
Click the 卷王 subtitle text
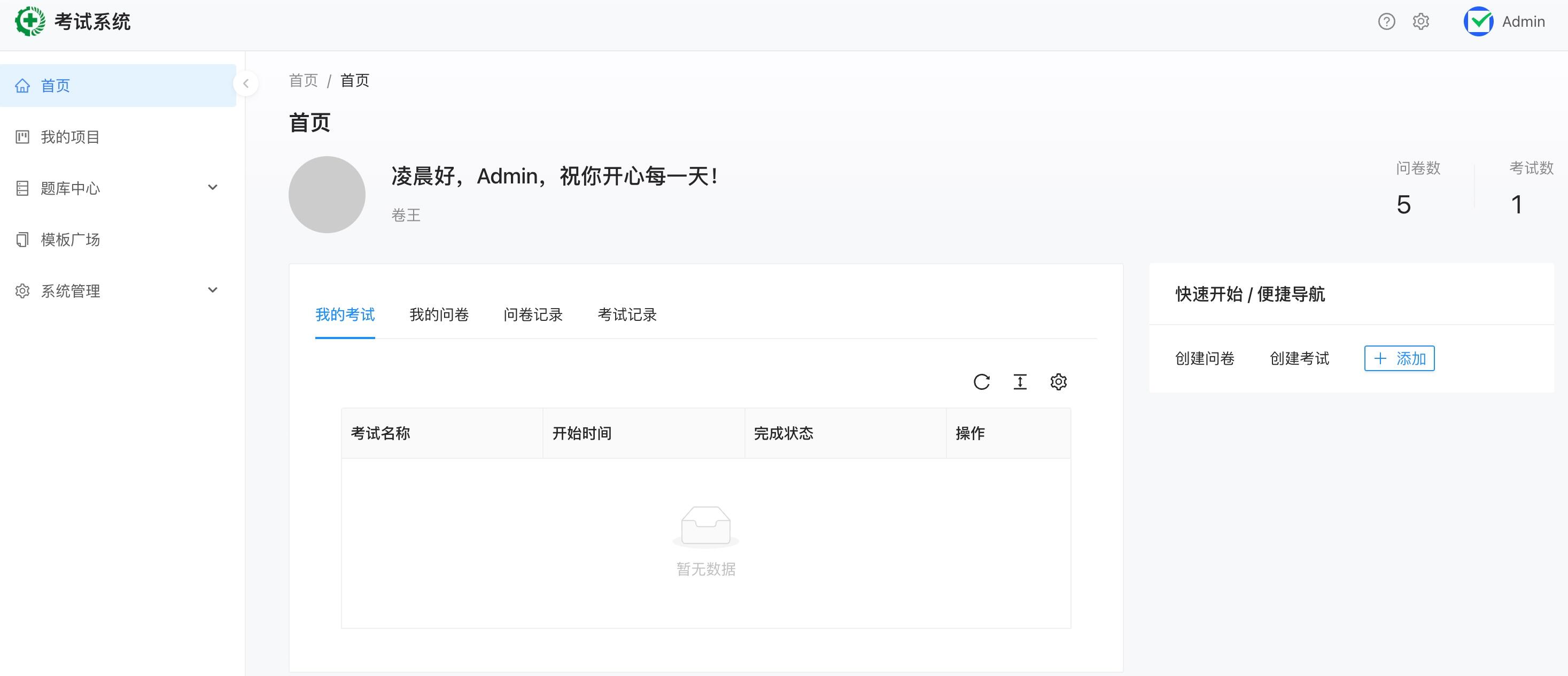[406, 215]
